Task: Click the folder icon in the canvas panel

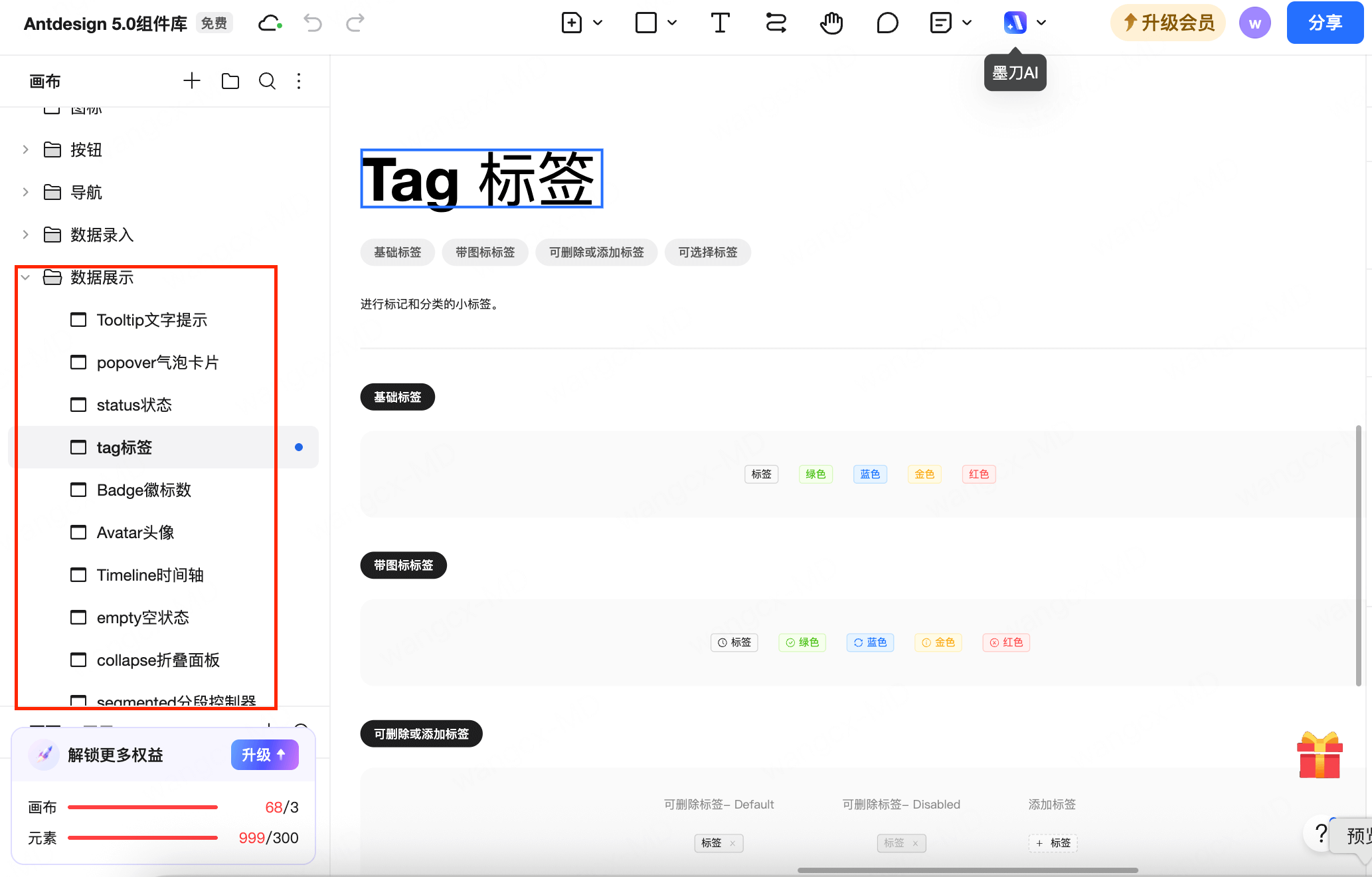Action: point(230,80)
